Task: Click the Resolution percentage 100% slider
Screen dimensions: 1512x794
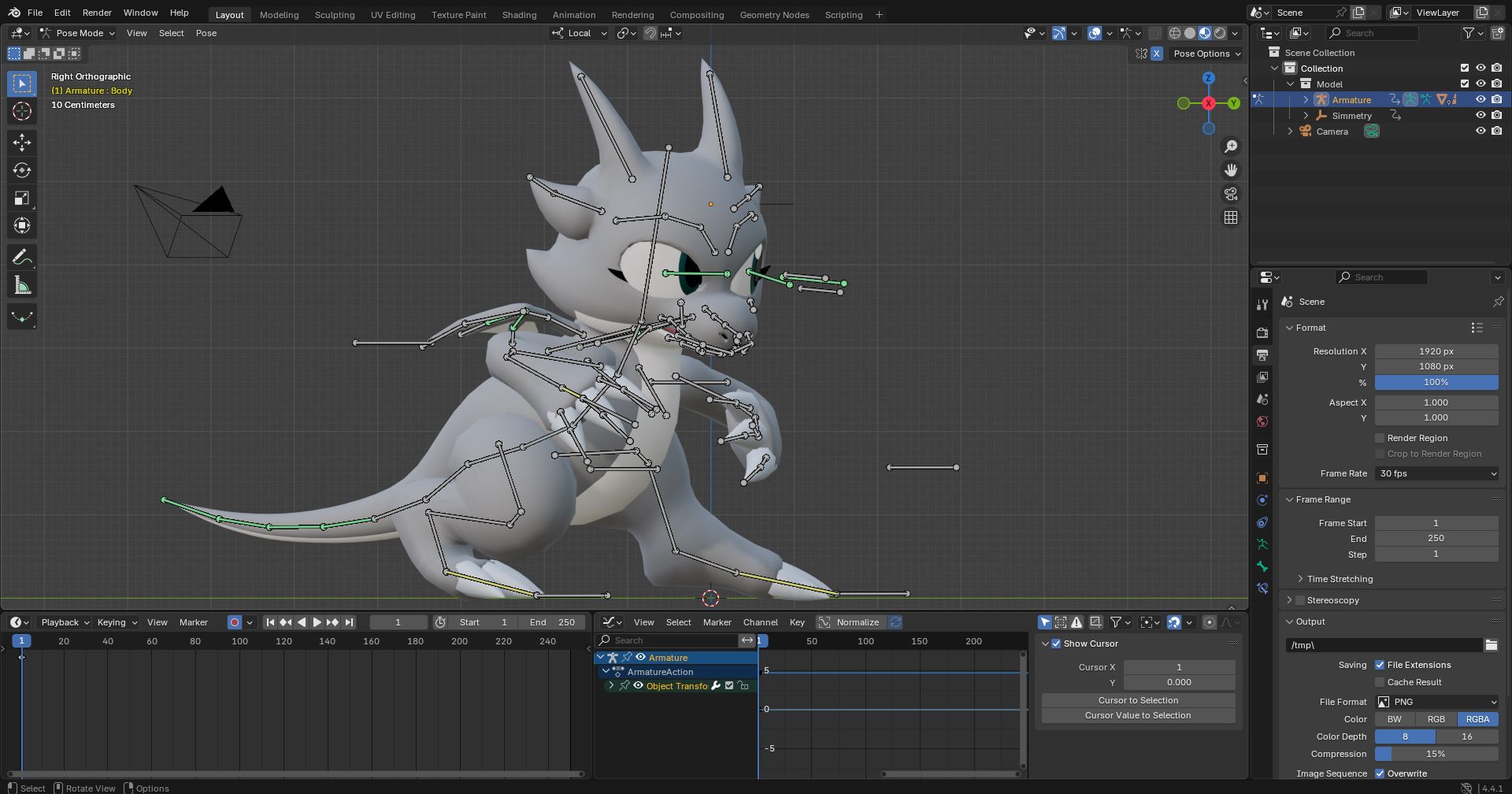Action: [1436, 382]
